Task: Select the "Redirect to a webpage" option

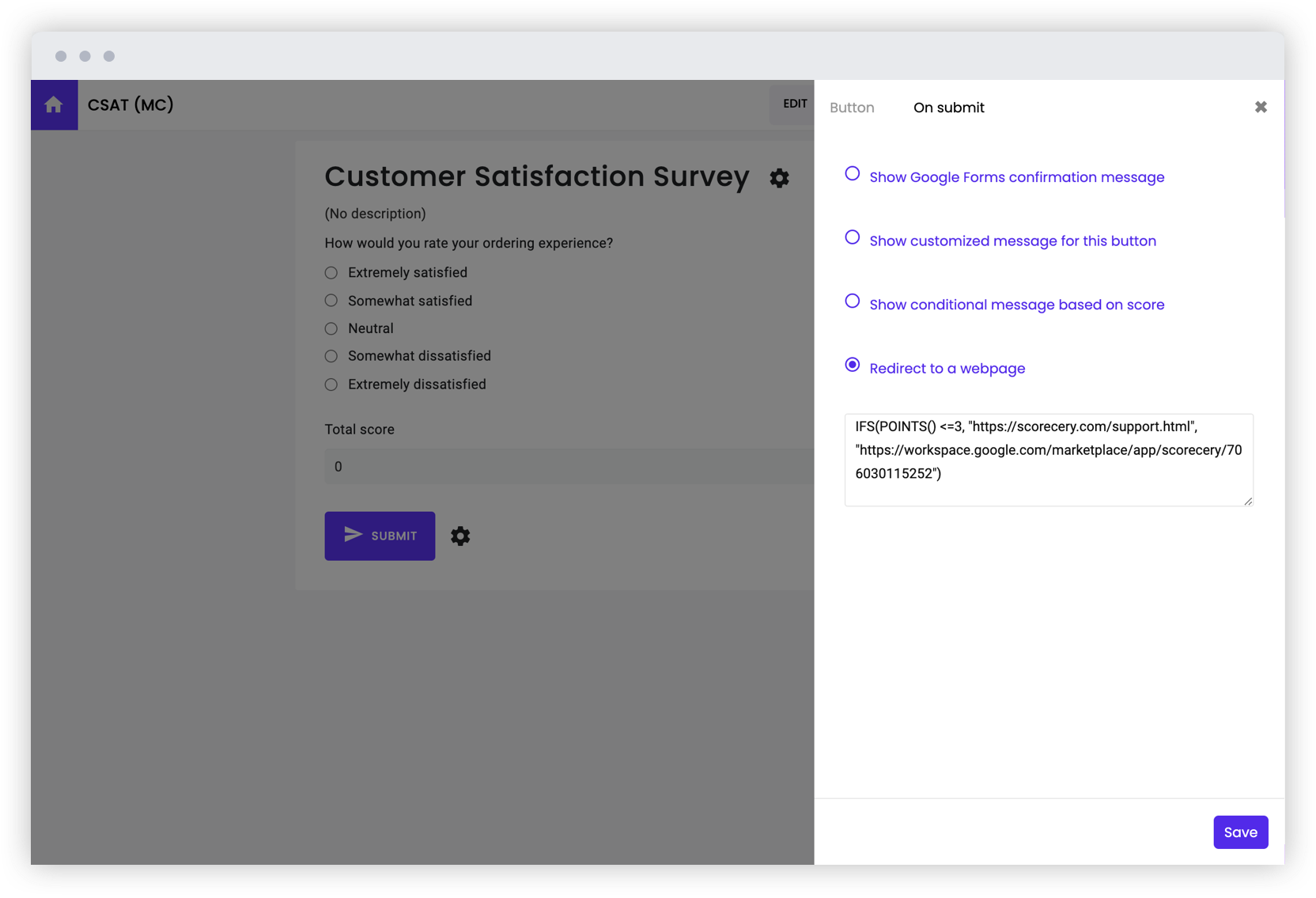Action: tap(852, 365)
